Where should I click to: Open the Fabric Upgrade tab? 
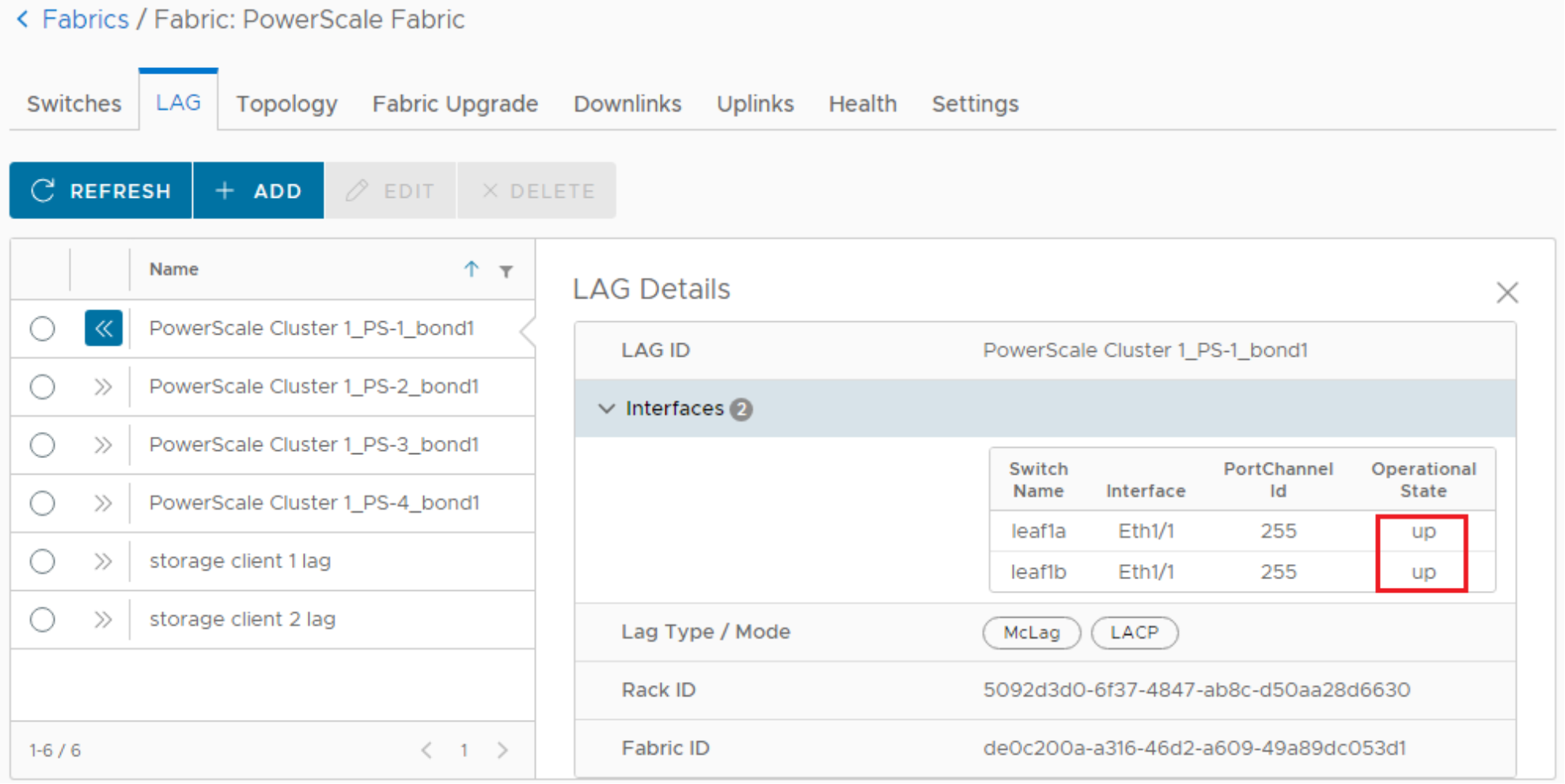tap(455, 104)
